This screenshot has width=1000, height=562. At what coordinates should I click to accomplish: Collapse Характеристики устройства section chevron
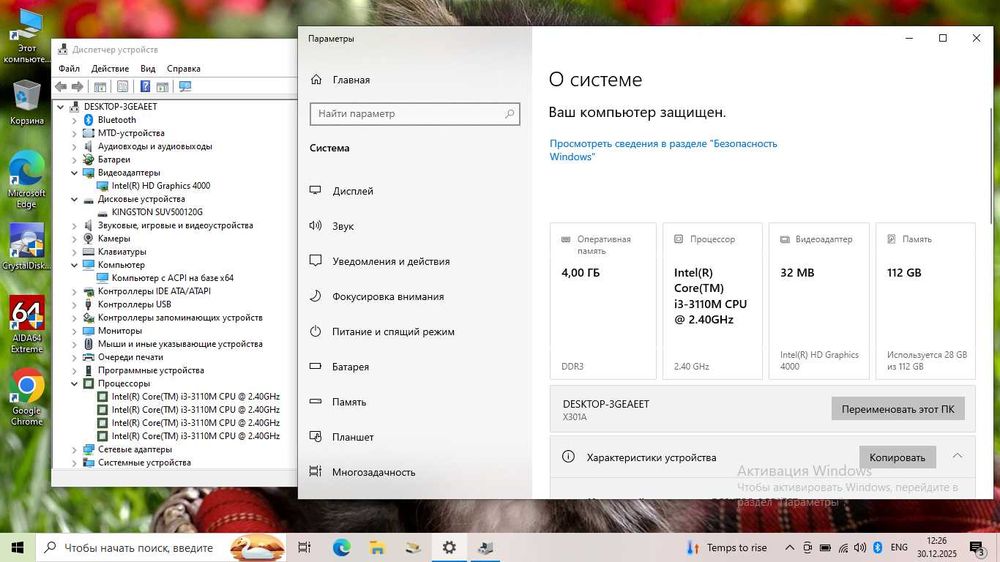(957, 456)
